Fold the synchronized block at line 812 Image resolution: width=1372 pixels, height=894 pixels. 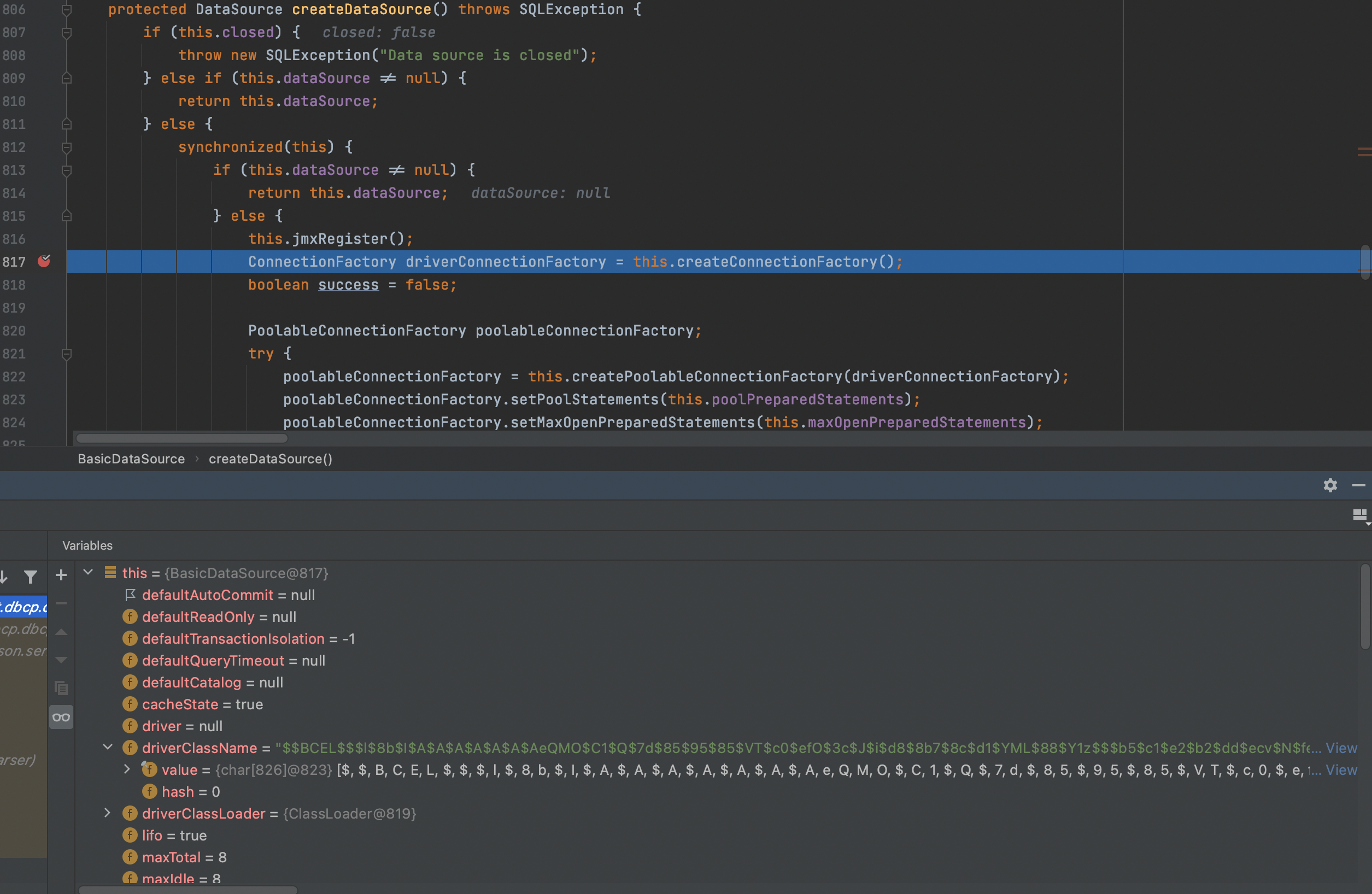[x=67, y=148]
